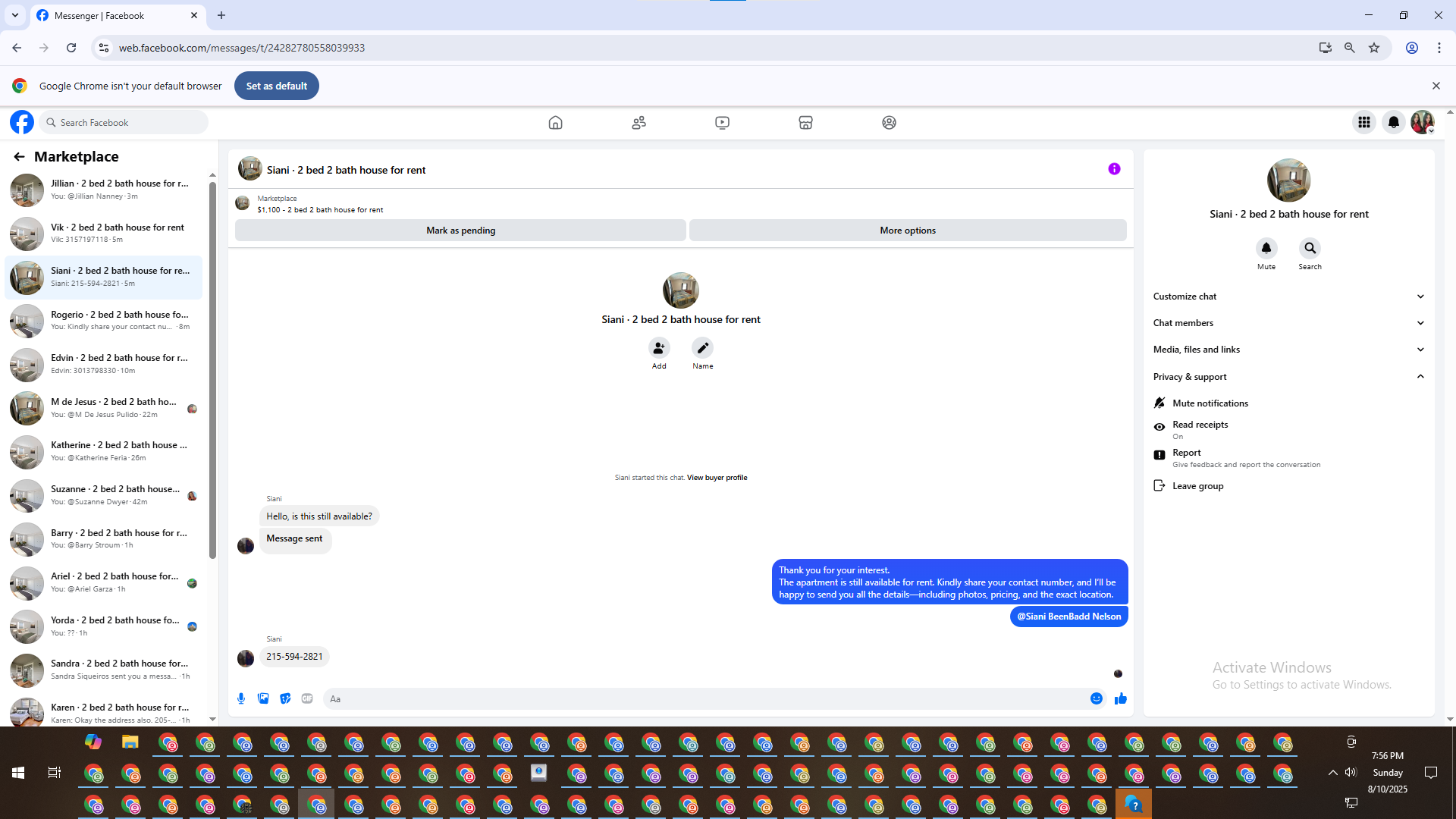Mute chat using the bell under Siani
1456x819 pixels.
1266,249
